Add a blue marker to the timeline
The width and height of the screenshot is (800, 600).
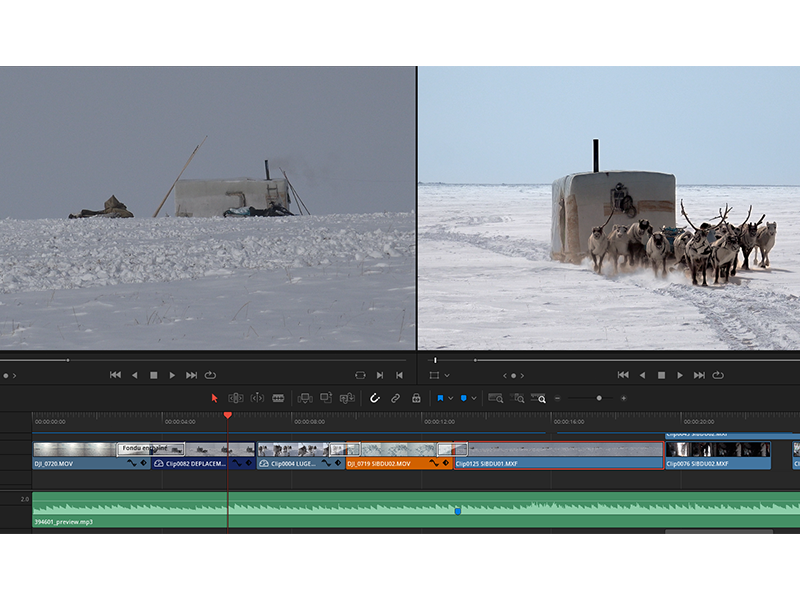[x=464, y=398]
